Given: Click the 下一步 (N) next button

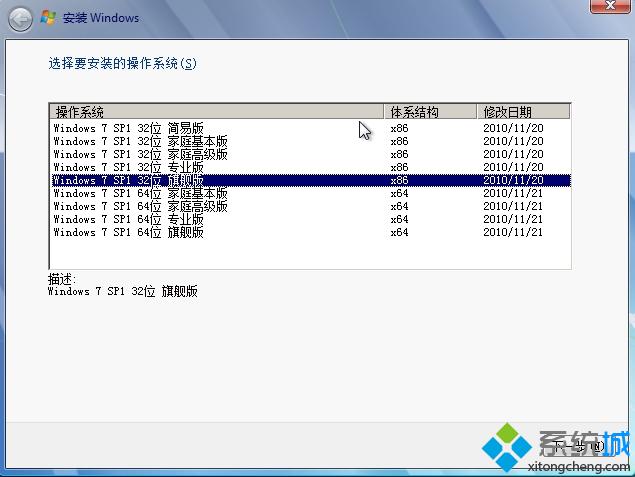Looking at the screenshot, I should (x=578, y=446).
